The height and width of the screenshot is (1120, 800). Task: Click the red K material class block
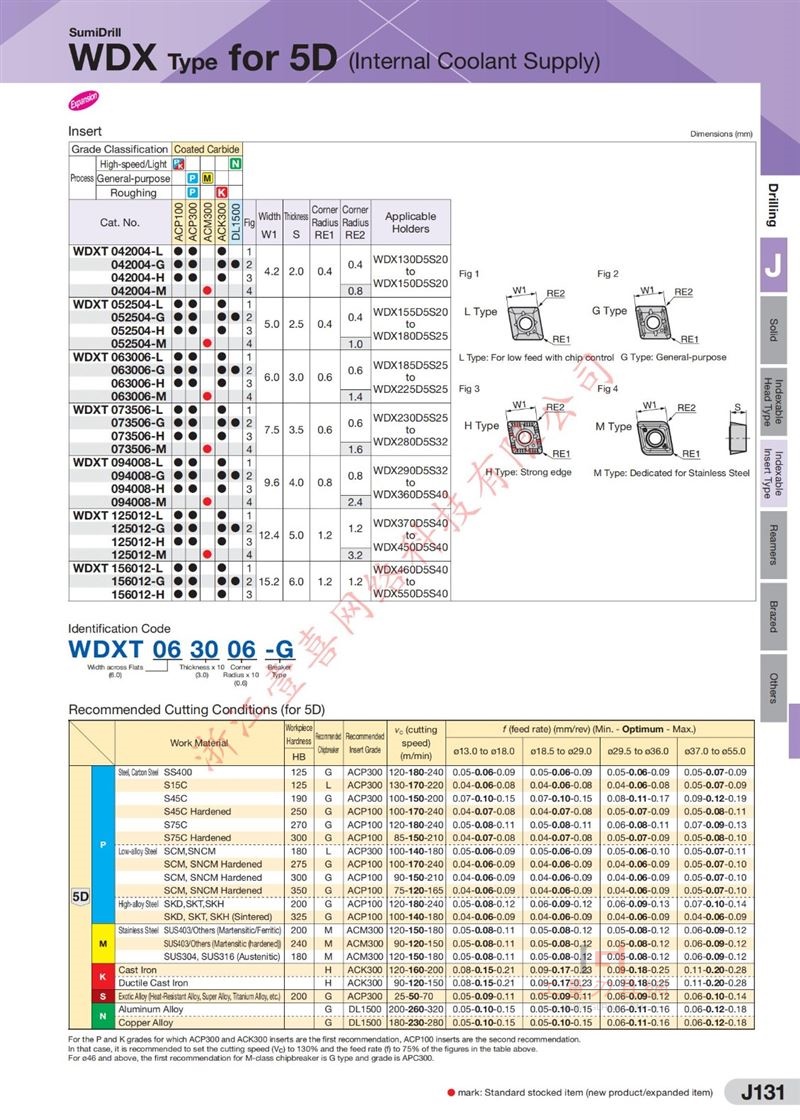click(x=103, y=976)
